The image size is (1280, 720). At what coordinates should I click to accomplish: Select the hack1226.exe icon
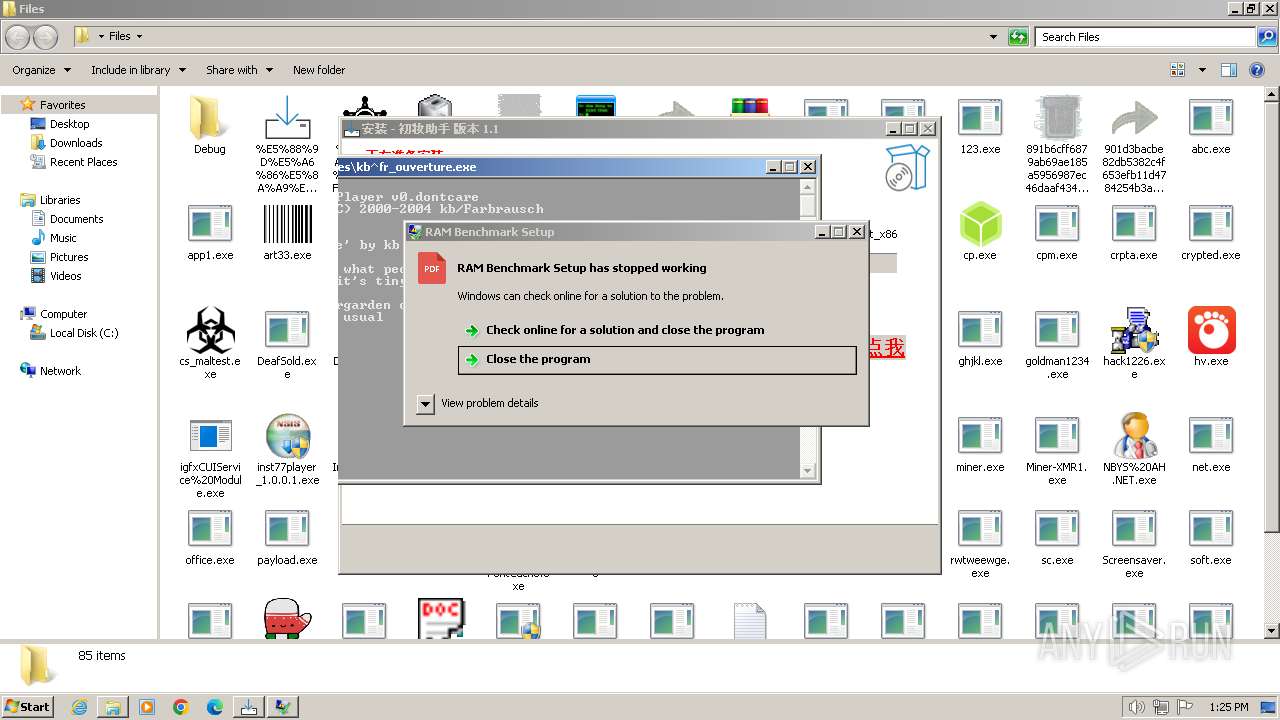click(1134, 331)
